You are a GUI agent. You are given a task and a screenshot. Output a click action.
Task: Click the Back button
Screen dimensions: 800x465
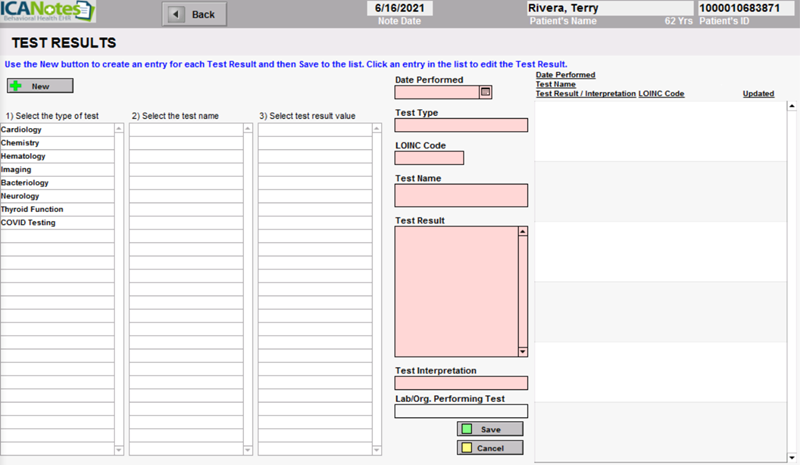point(193,14)
